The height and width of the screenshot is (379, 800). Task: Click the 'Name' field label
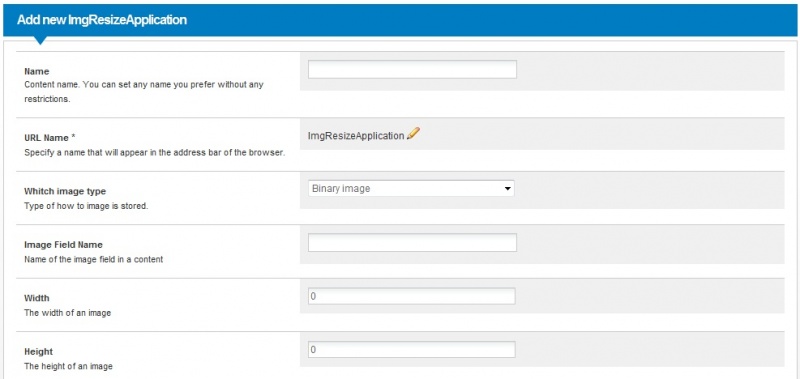click(x=37, y=71)
